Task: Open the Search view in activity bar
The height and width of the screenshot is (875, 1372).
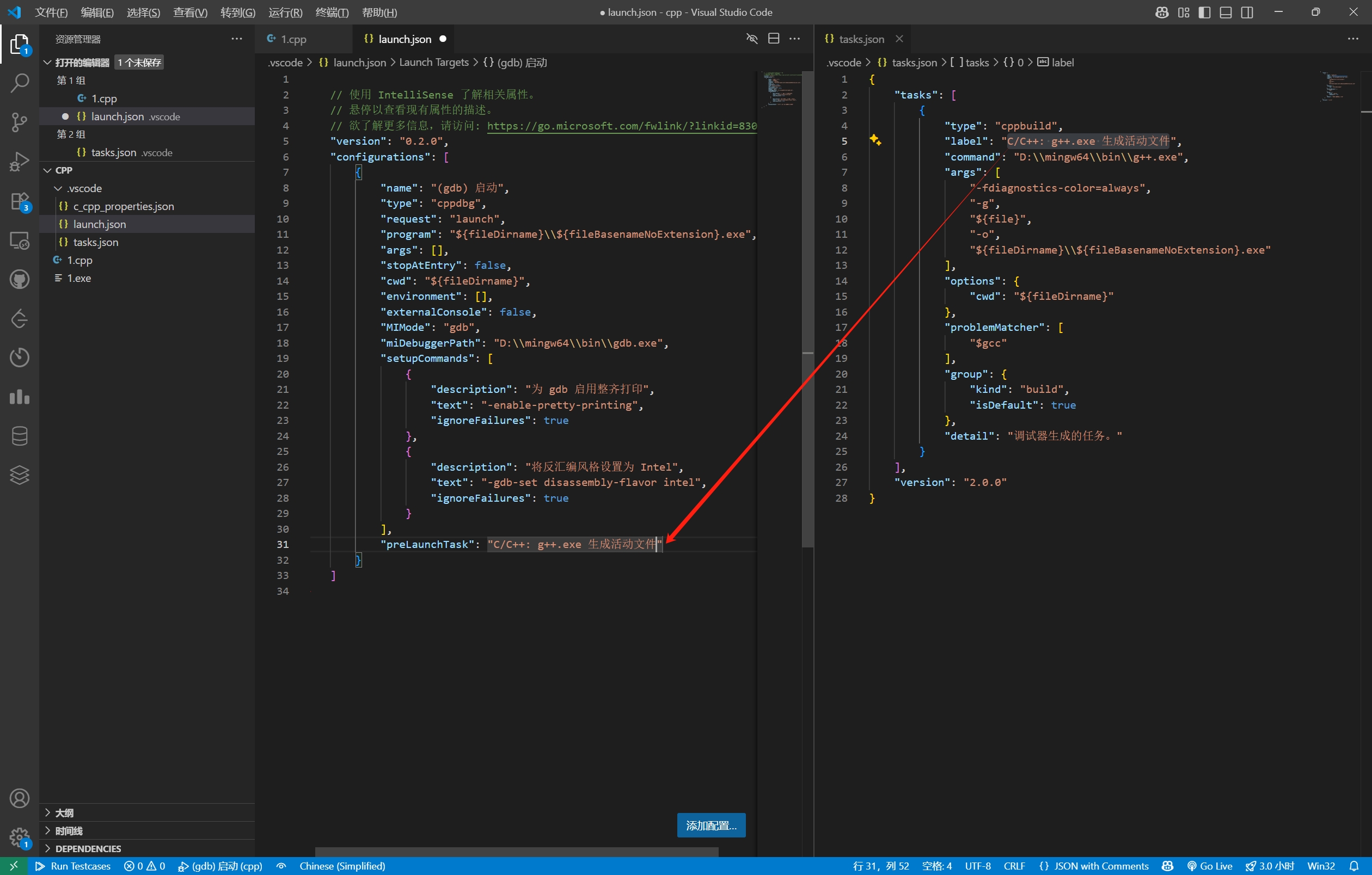Action: (x=20, y=83)
